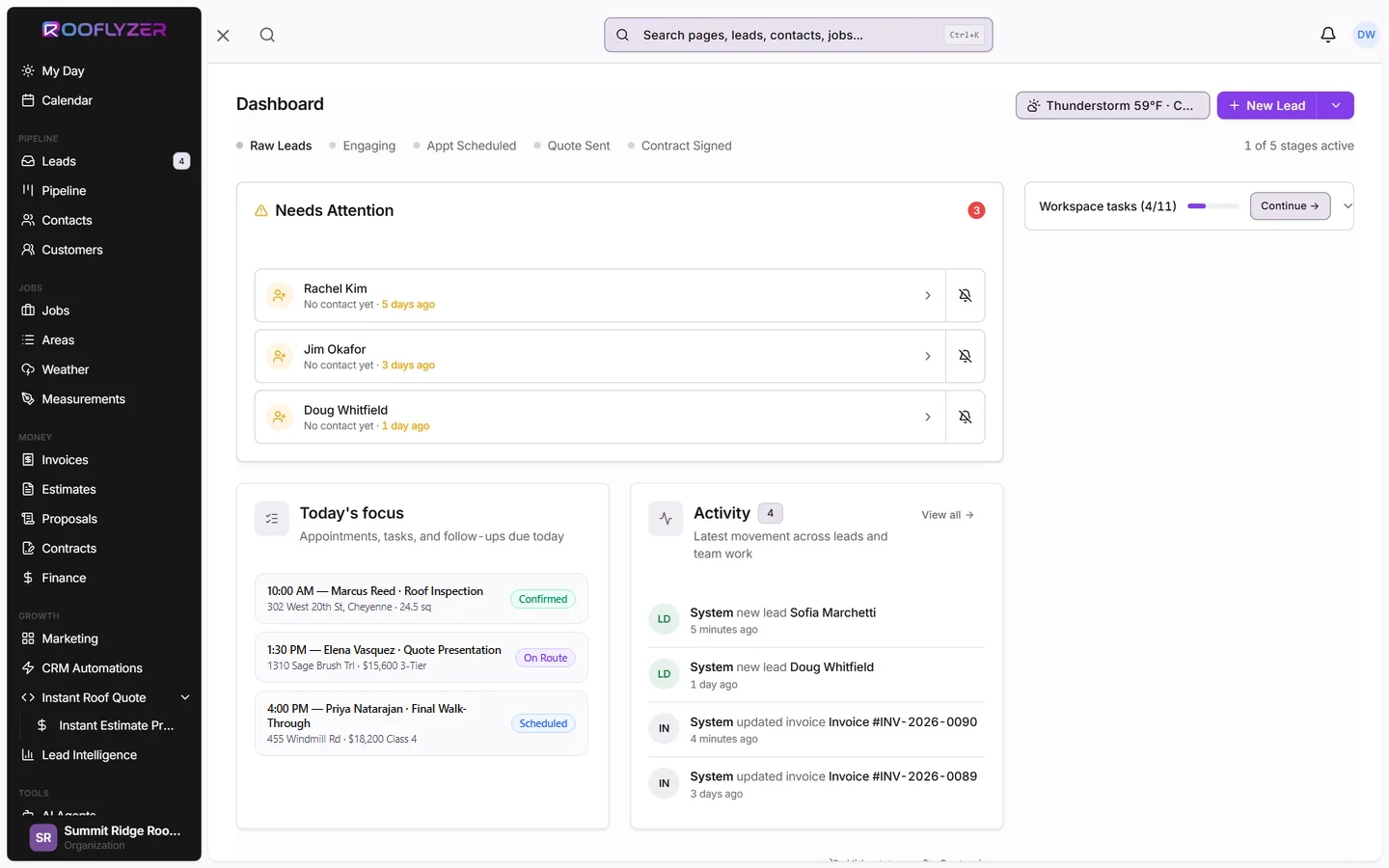Click the Invoices icon
The image size is (1389, 868).
(28, 460)
